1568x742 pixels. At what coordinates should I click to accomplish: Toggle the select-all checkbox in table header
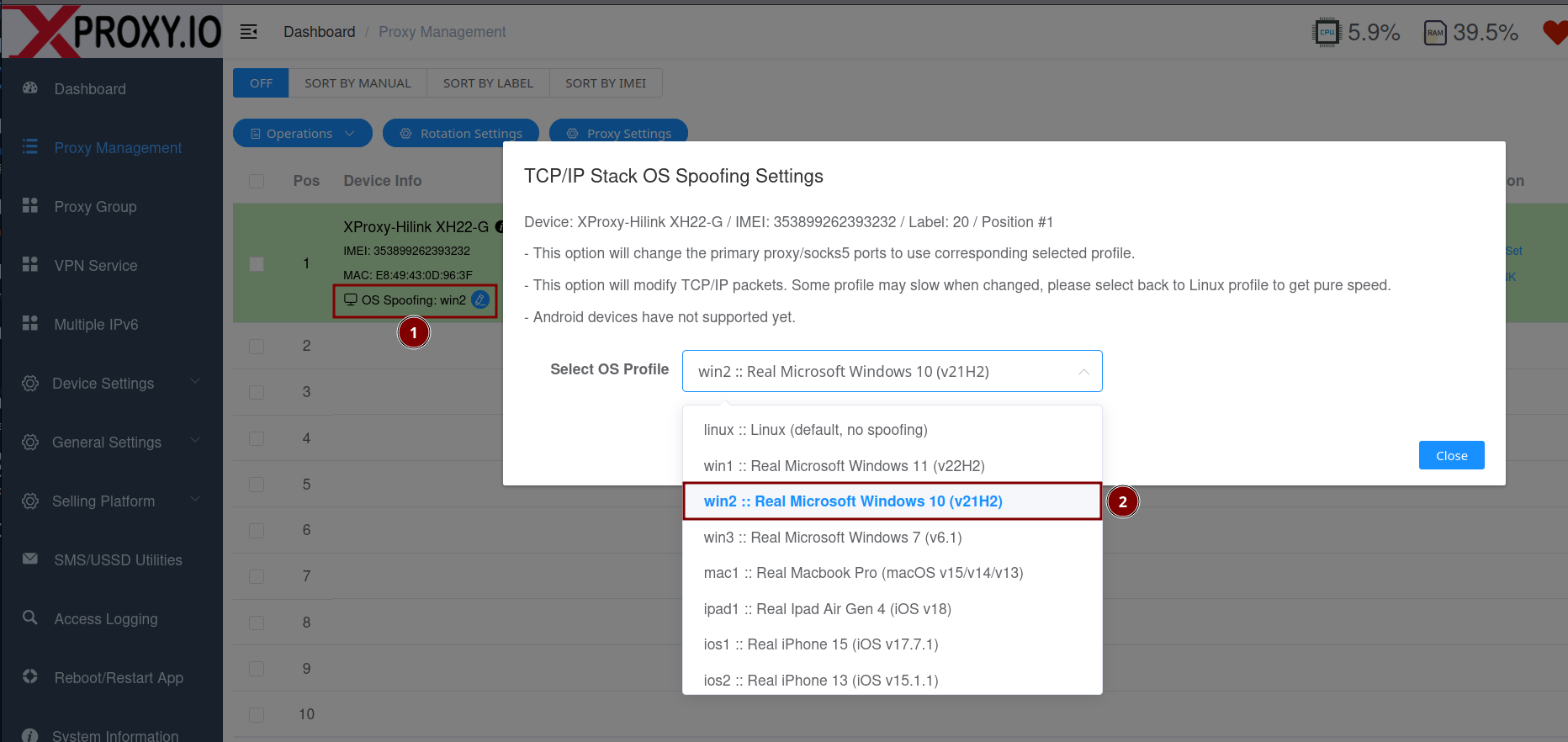tap(257, 181)
